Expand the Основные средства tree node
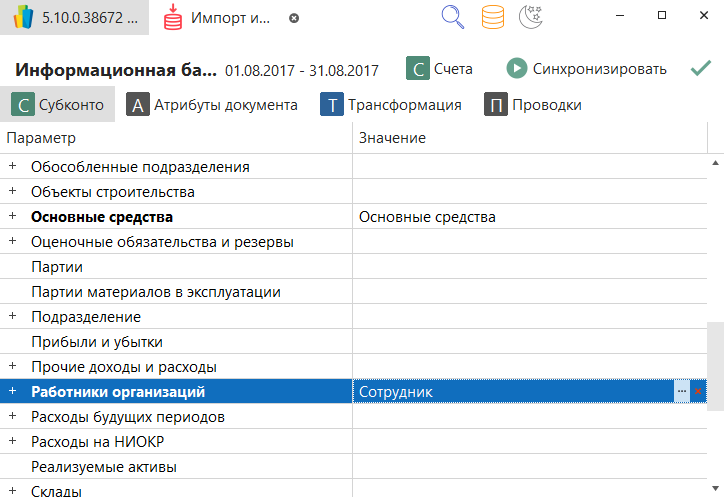 (x=13, y=216)
